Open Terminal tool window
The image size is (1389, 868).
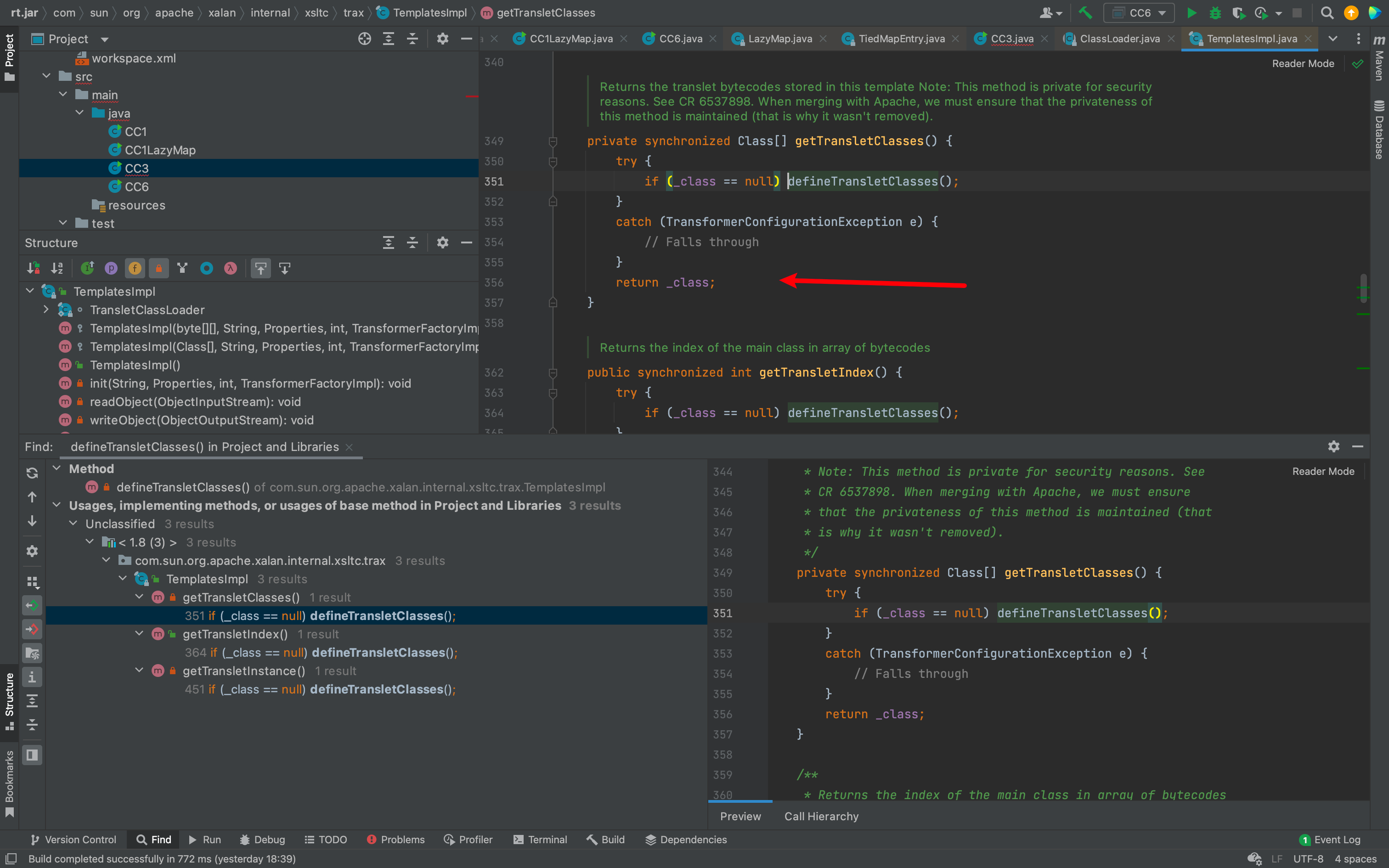[x=540, y=840]
